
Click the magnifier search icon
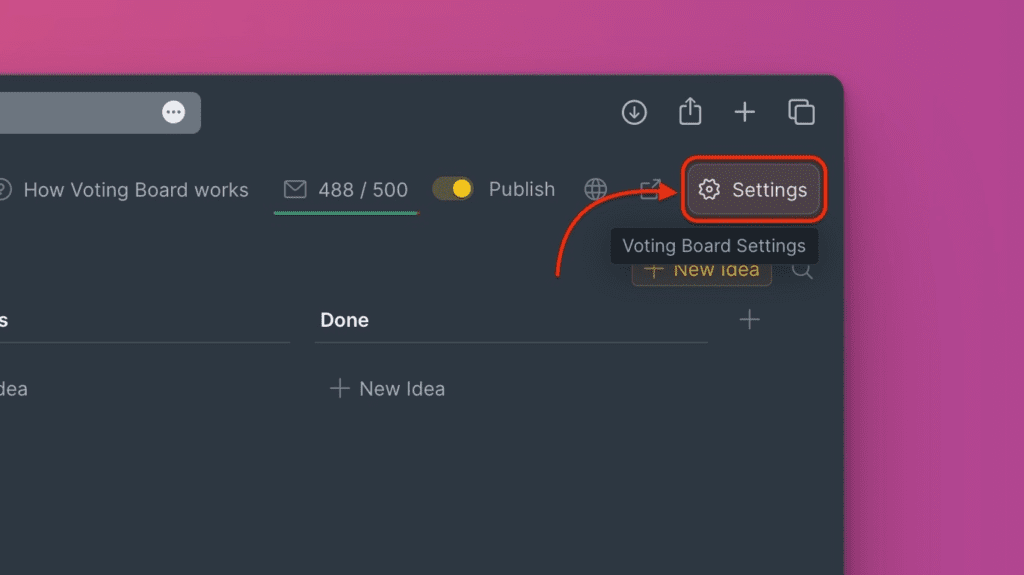[802, 270]
